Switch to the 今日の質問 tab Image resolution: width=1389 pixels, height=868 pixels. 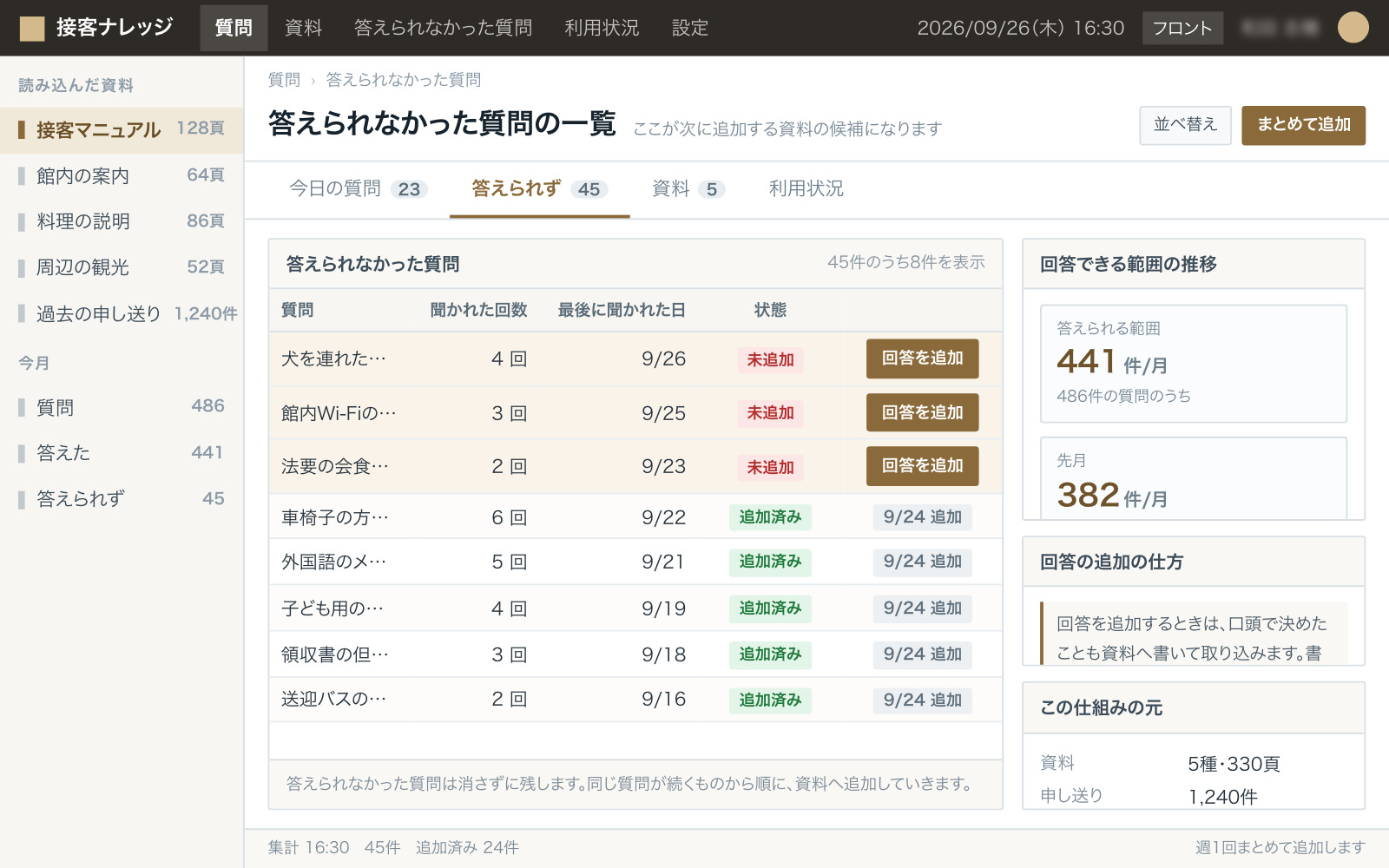point(358,189)
